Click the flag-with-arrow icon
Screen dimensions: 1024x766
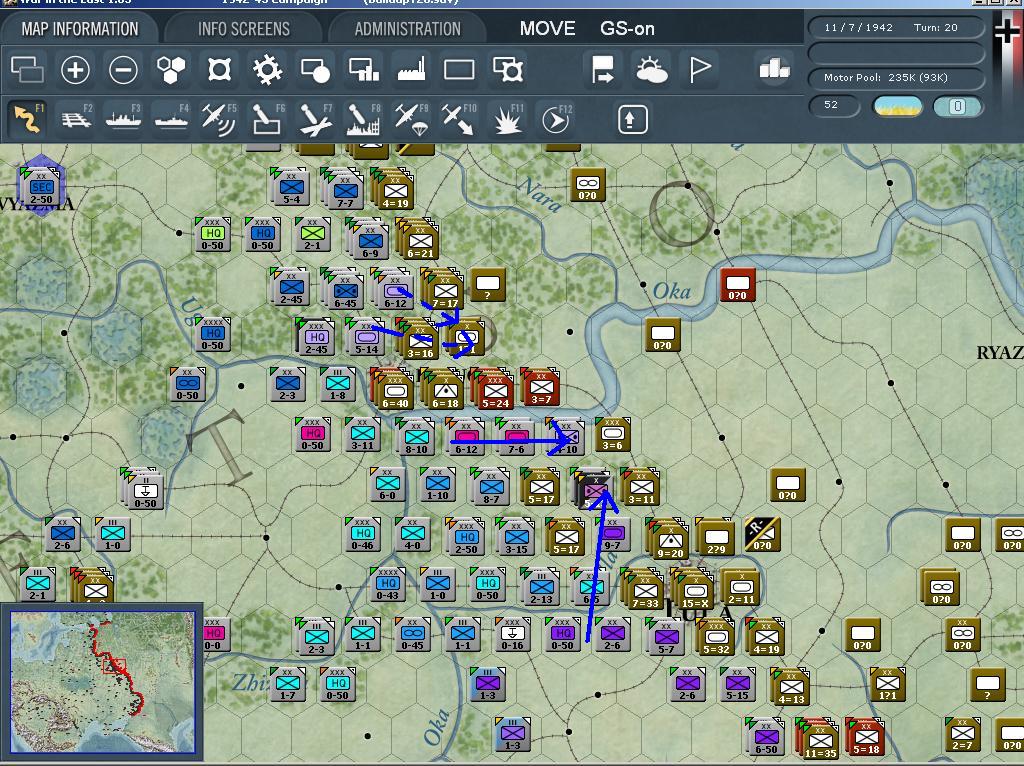(602, 69)
